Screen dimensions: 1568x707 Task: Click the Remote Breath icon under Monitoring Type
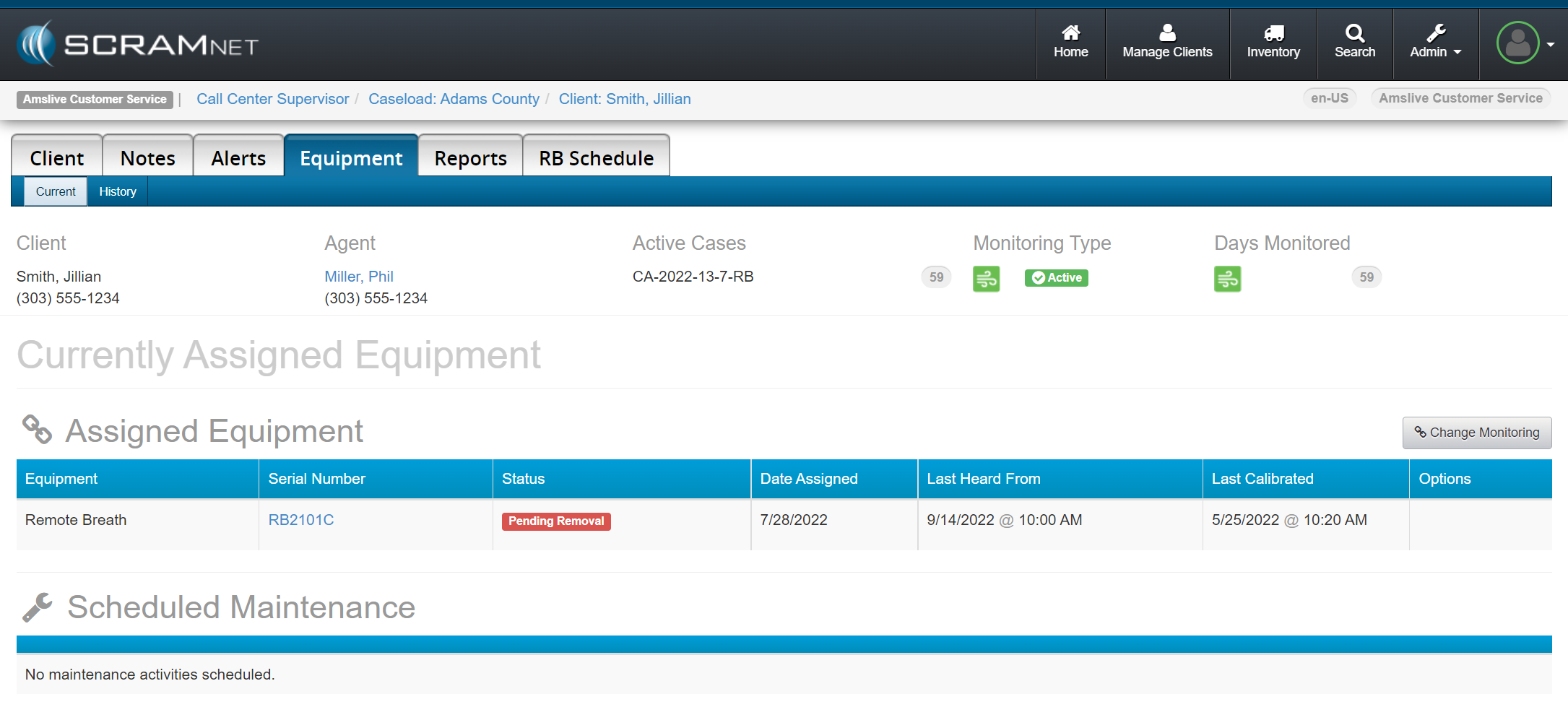tap(986, 278)
